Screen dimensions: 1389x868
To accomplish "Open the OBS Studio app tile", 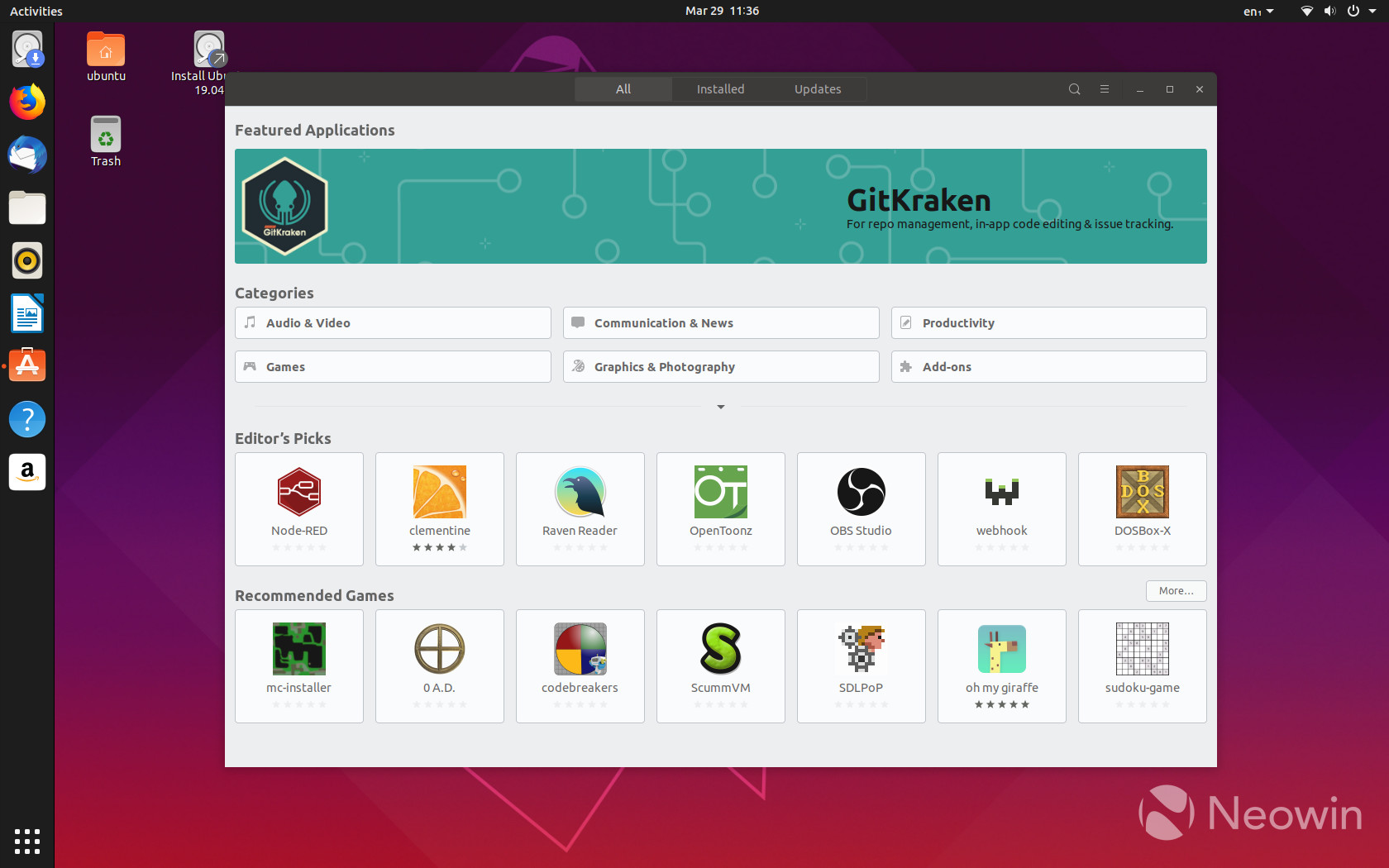I will pyautogui.click(x=861, y=508).
